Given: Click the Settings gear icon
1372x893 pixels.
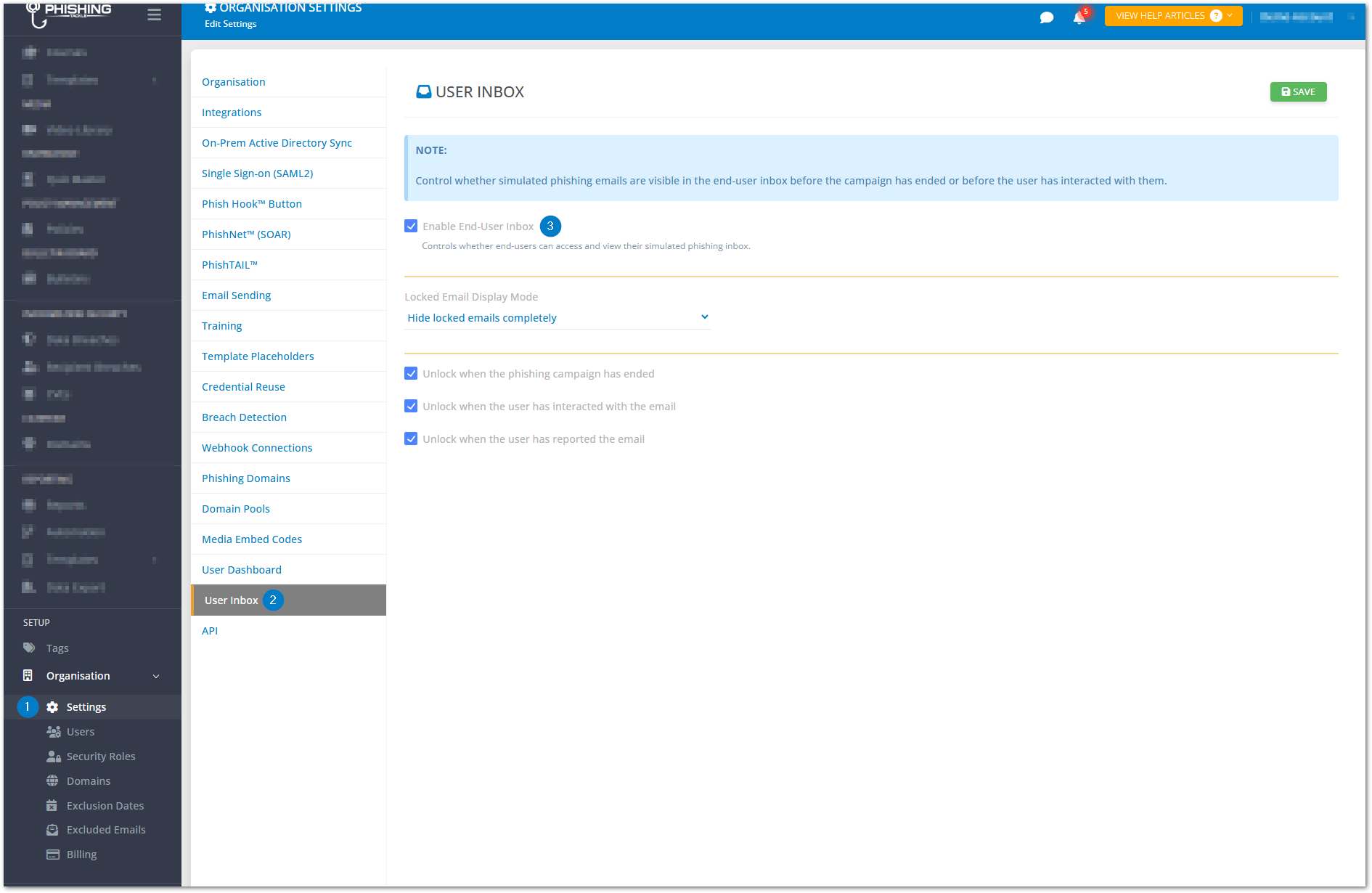Looking at the screenshot, I should [52, 706].
